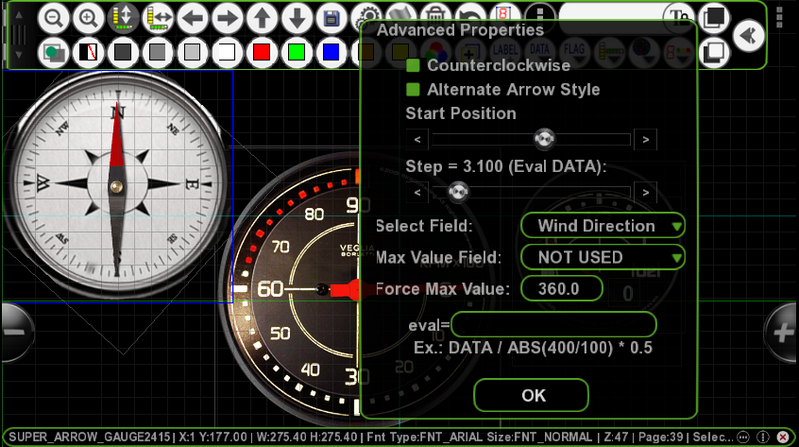Click the back arrow toolbar collapse icon

749,36
